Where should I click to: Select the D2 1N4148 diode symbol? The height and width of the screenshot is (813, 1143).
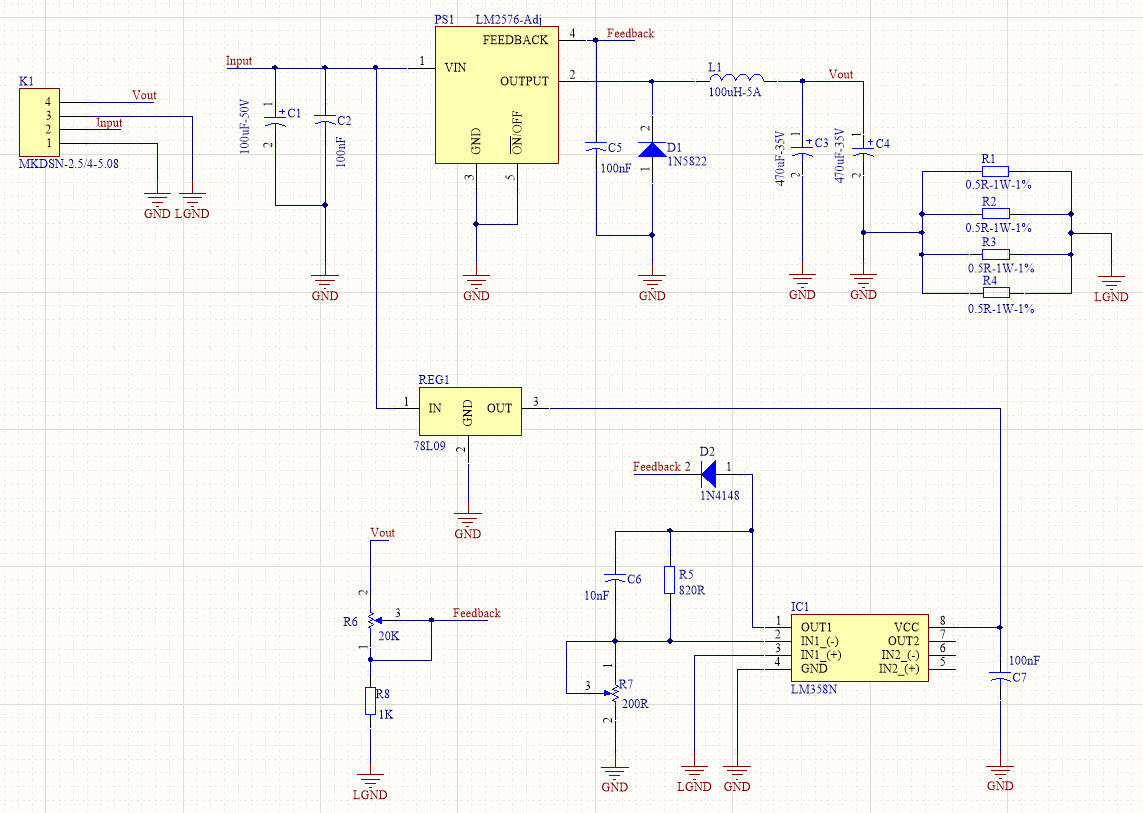pos(709,474)
